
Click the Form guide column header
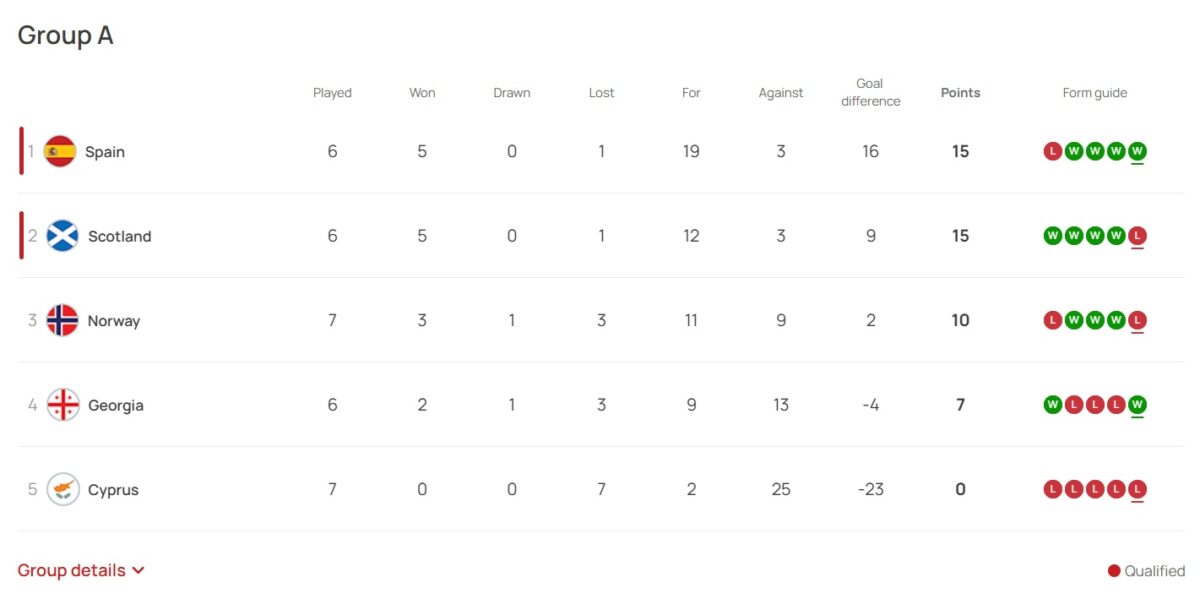click(x=1095, y=93)
